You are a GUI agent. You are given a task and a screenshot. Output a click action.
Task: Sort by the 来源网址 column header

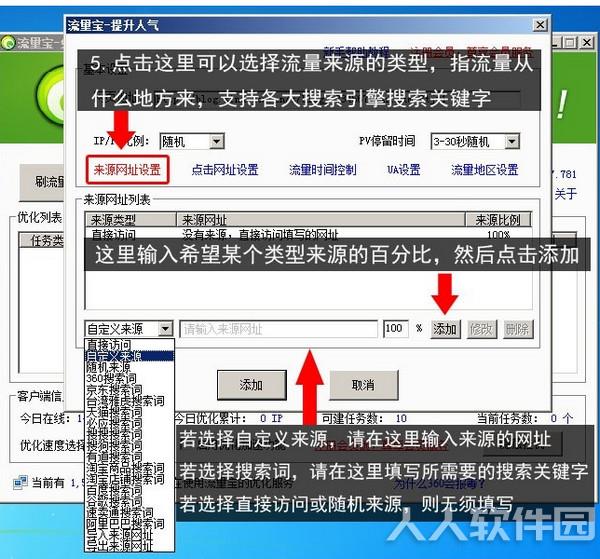(x=320, y=220)
